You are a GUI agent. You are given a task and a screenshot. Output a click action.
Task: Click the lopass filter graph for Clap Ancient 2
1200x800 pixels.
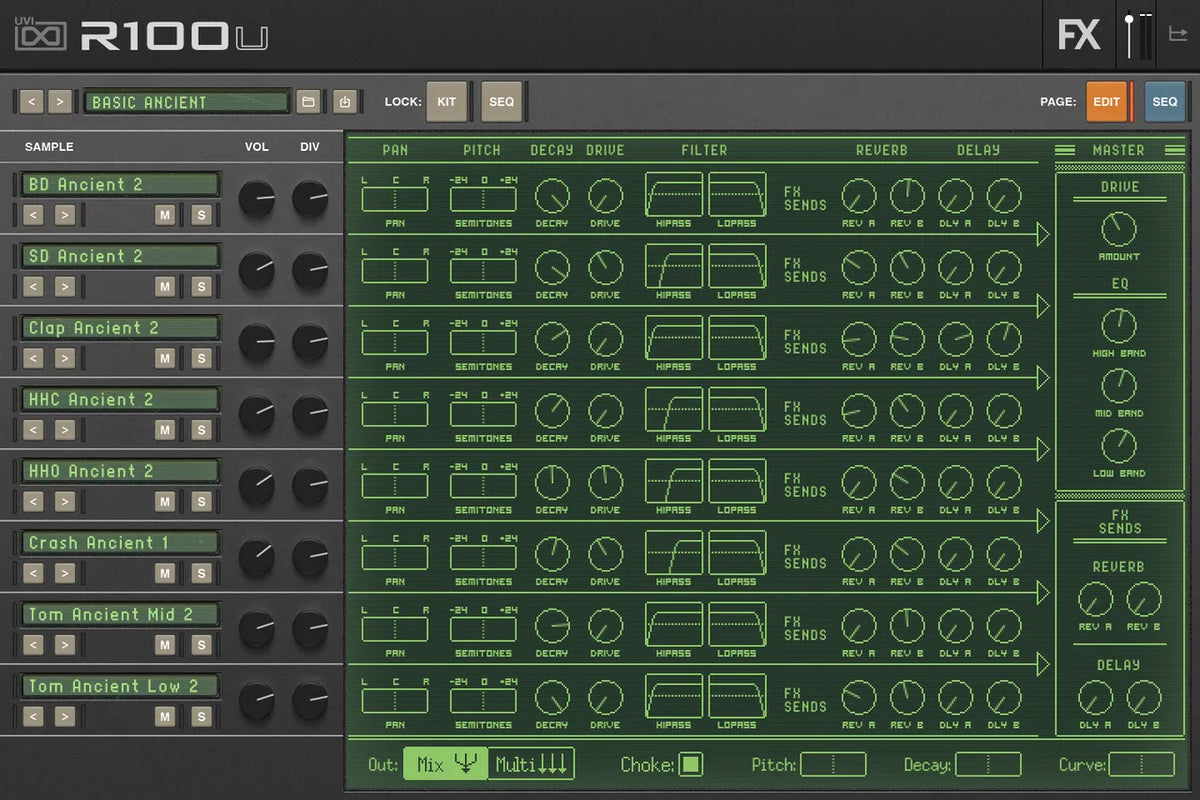pyautogui.click(x=737, y=337)
